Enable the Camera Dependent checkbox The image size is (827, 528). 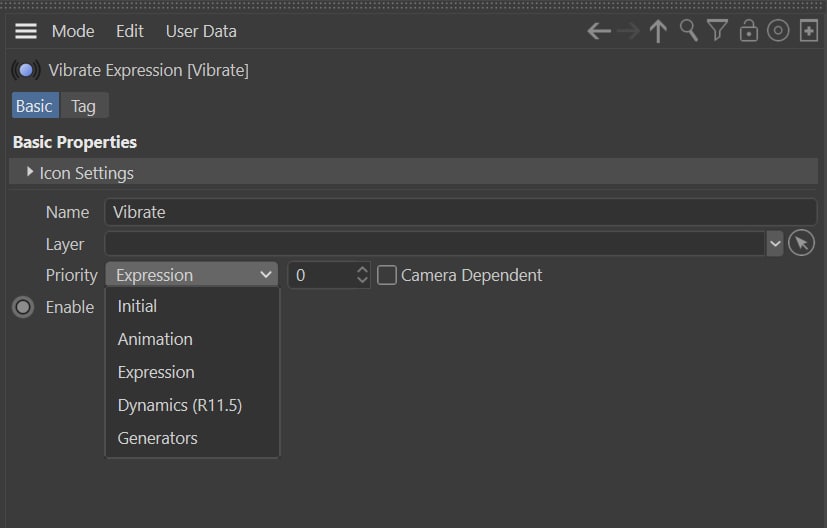(387, 275)
